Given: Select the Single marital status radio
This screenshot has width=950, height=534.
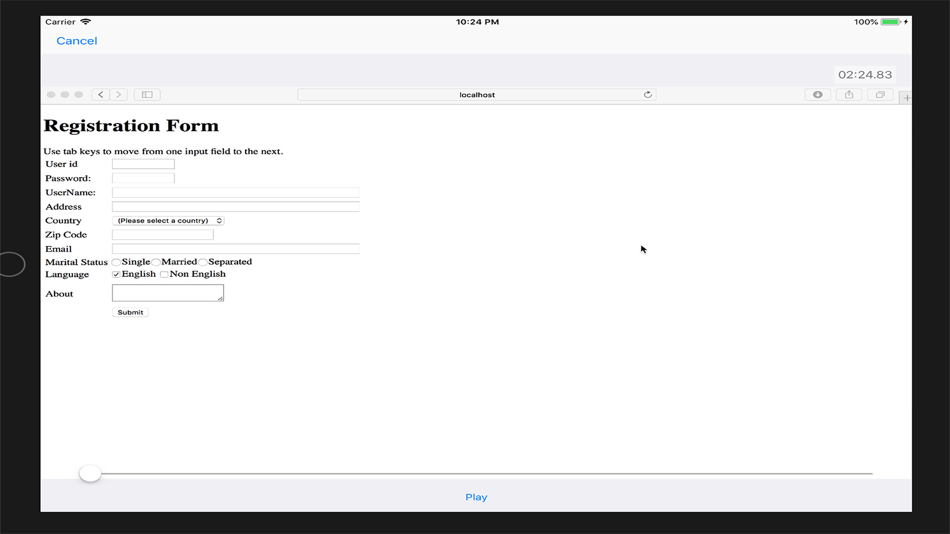Looking at the screenshot, I should pos(116,262).
